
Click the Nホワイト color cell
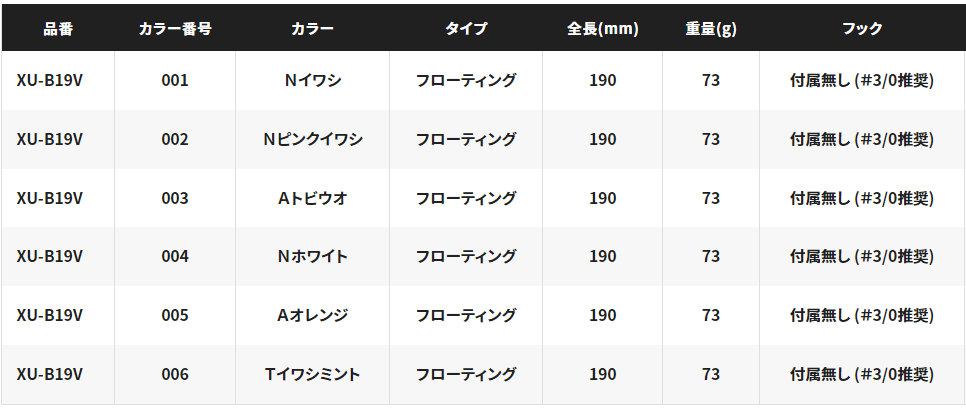coord(312,256)
